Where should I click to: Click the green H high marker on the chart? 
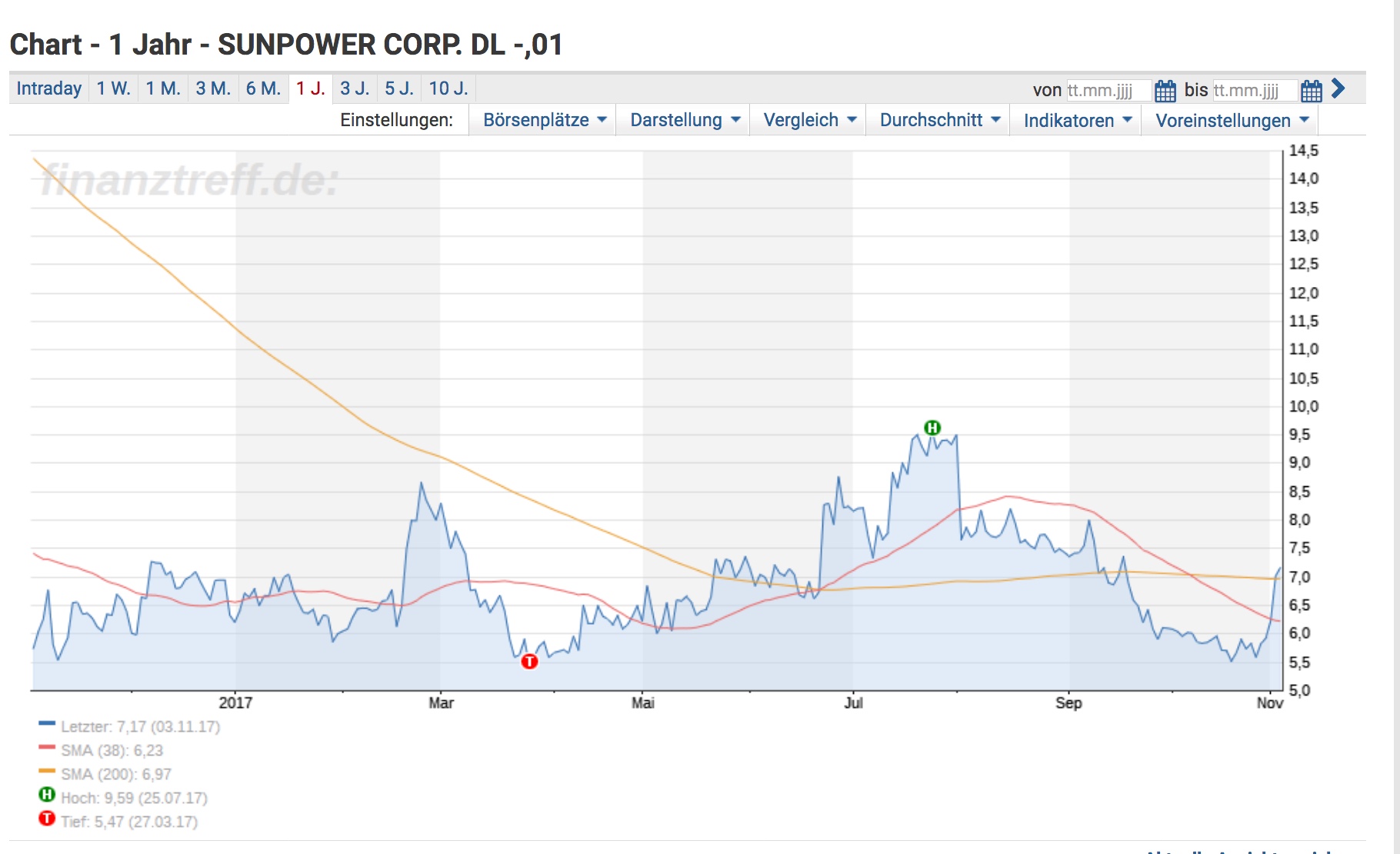[932, 428]
